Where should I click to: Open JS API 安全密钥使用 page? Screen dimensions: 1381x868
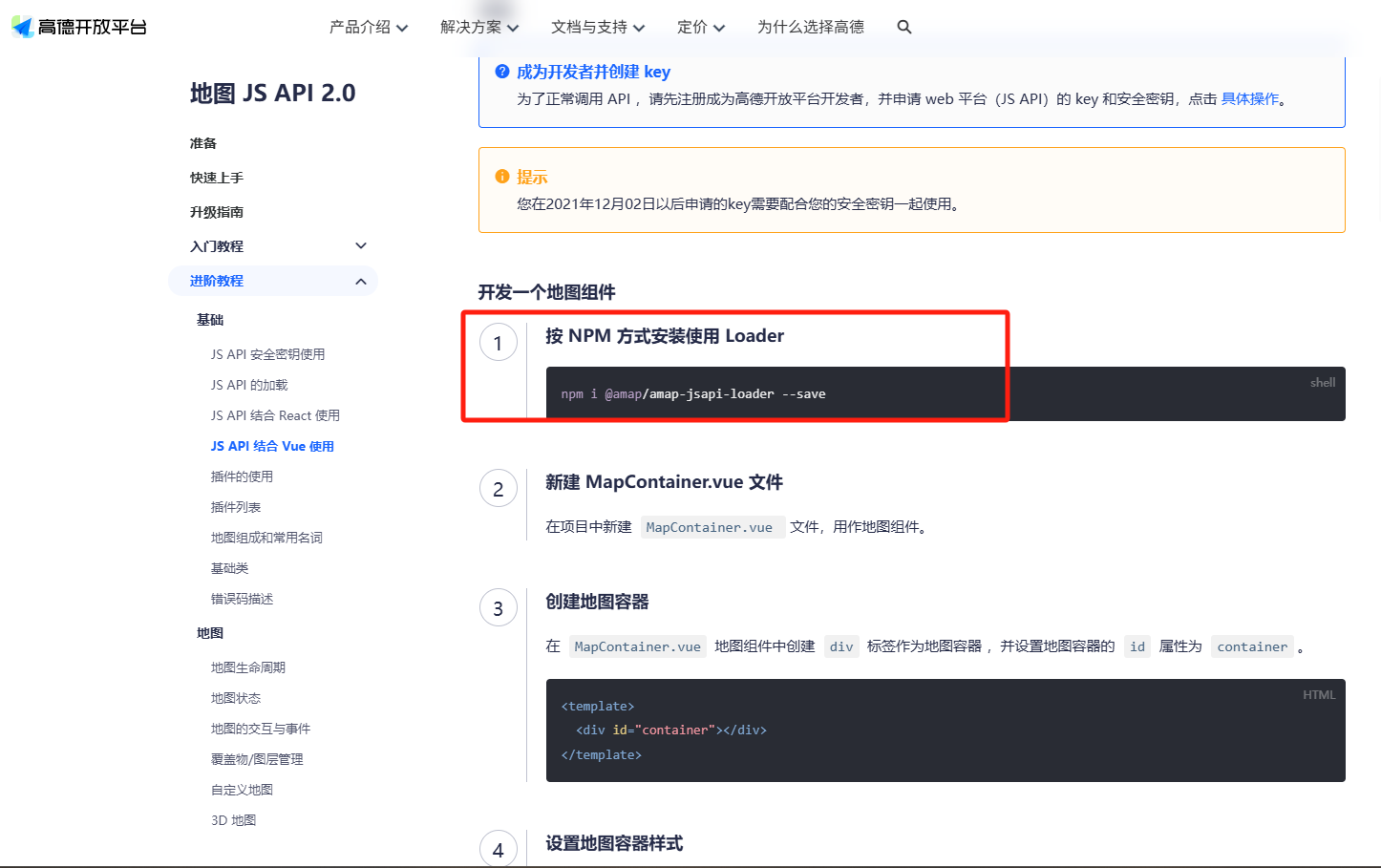[x=267, y=354]
